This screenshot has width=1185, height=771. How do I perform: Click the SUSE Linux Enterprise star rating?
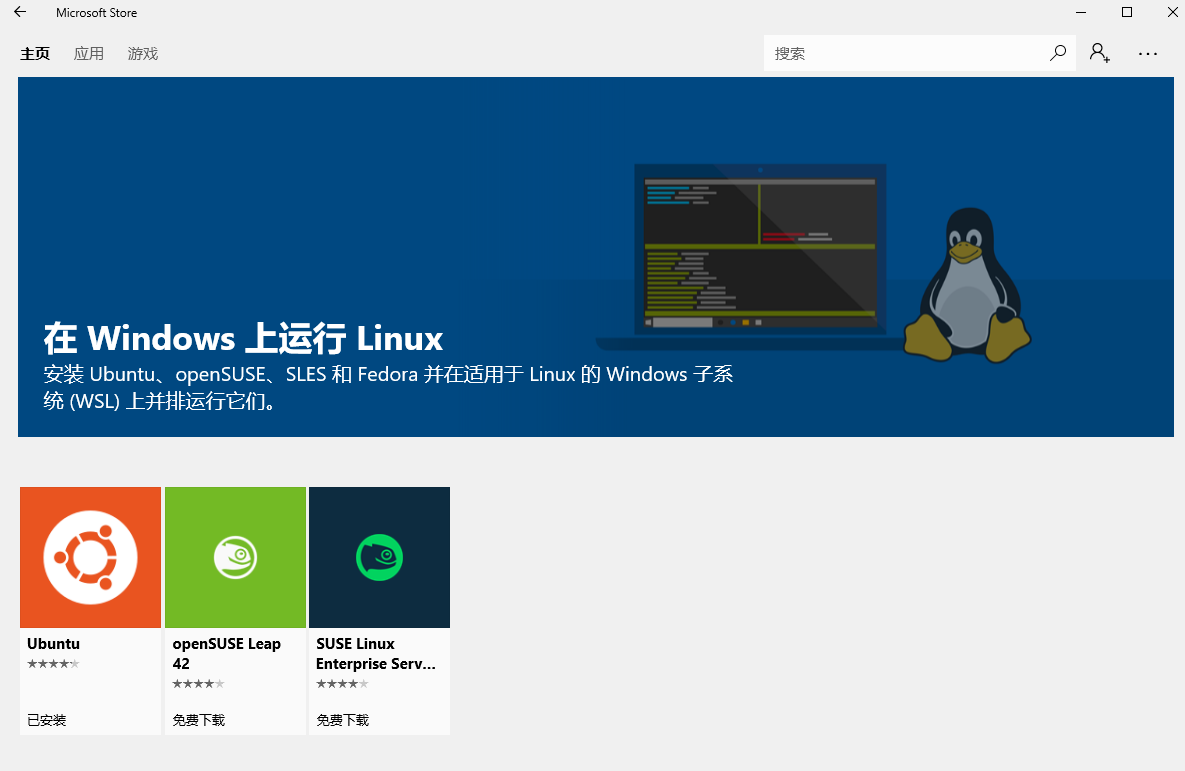tap(342, 683)
